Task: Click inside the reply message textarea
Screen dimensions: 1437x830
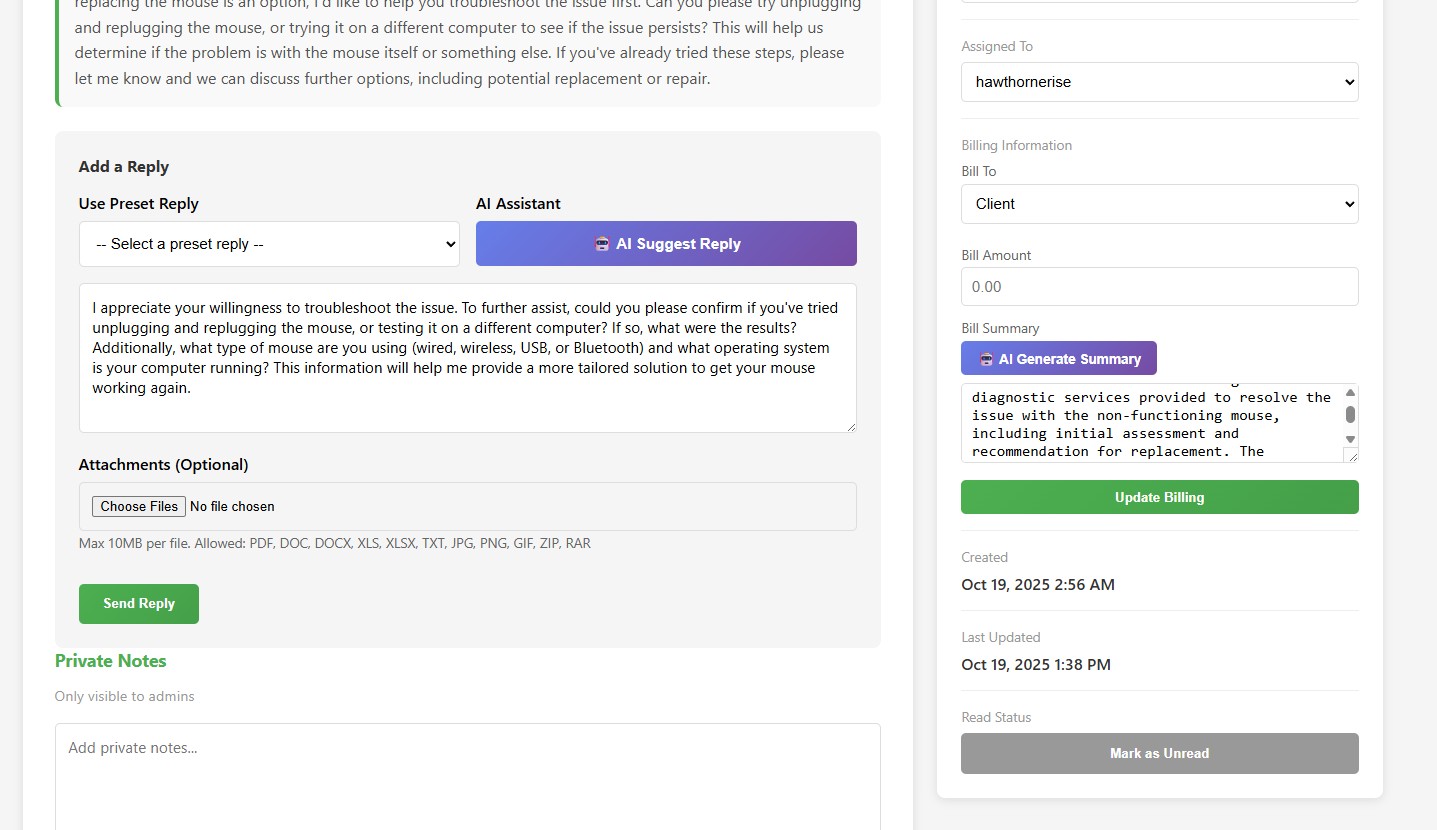Action: pos(467,358)
